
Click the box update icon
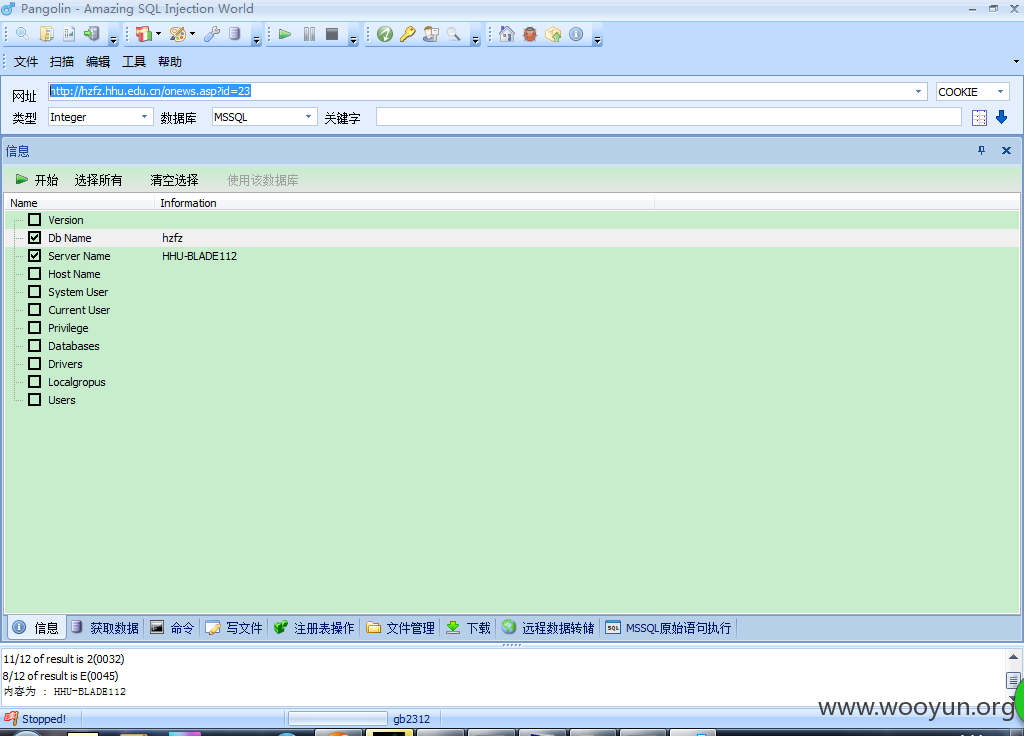click(x=553, y=34)
